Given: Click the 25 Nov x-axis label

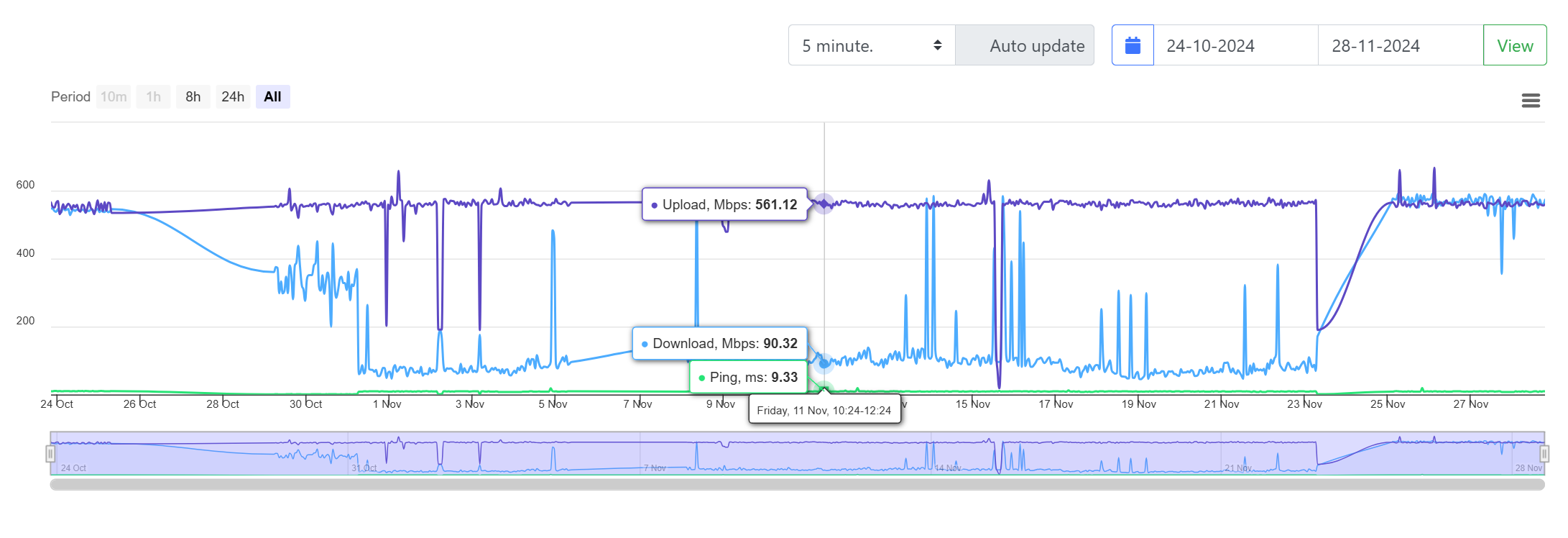Looking at the screenshot, I should 1388,404.
